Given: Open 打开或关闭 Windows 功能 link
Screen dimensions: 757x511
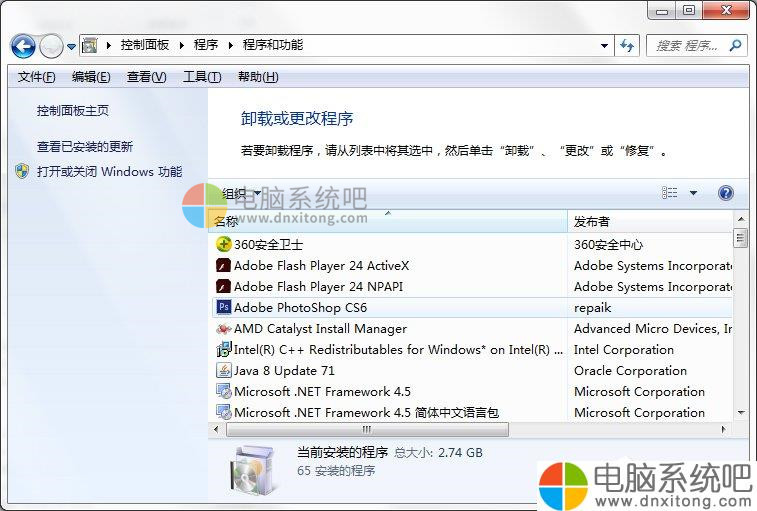Looking at the screenshot, I should pyautogui.click(x=110, y=171).
